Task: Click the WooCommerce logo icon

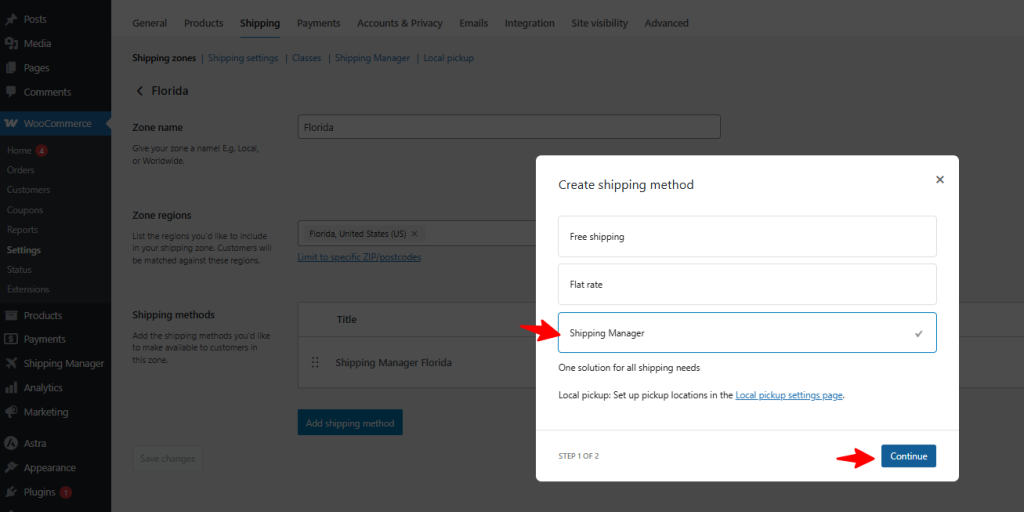Action: click(x=11, y=124)
